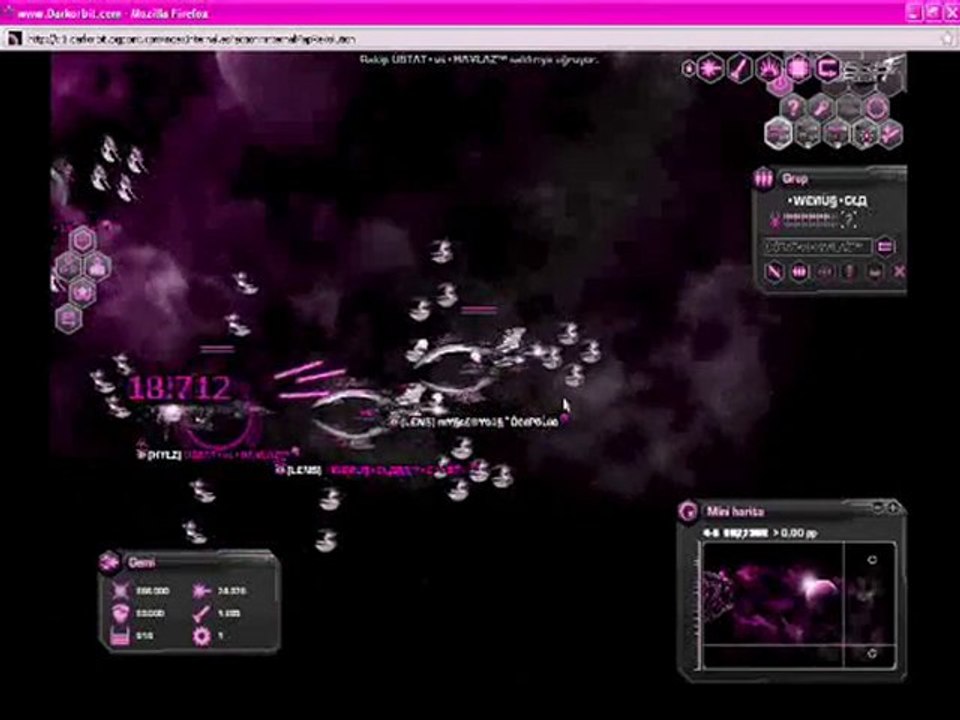Click the site identity icon left of the URL
Viewport: 960px width, 720px height.
[x=15, y=39]
